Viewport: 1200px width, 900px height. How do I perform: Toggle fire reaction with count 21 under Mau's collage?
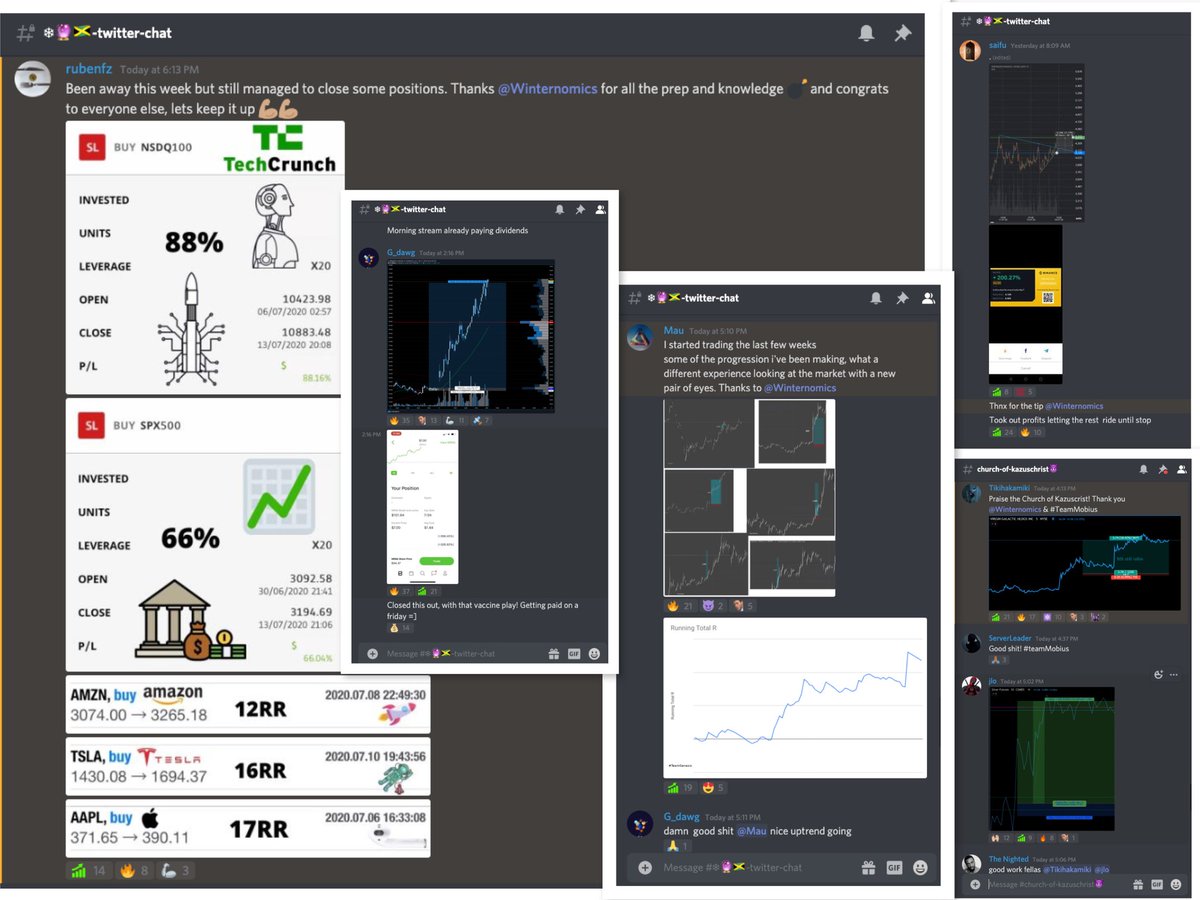coord(681,606)
